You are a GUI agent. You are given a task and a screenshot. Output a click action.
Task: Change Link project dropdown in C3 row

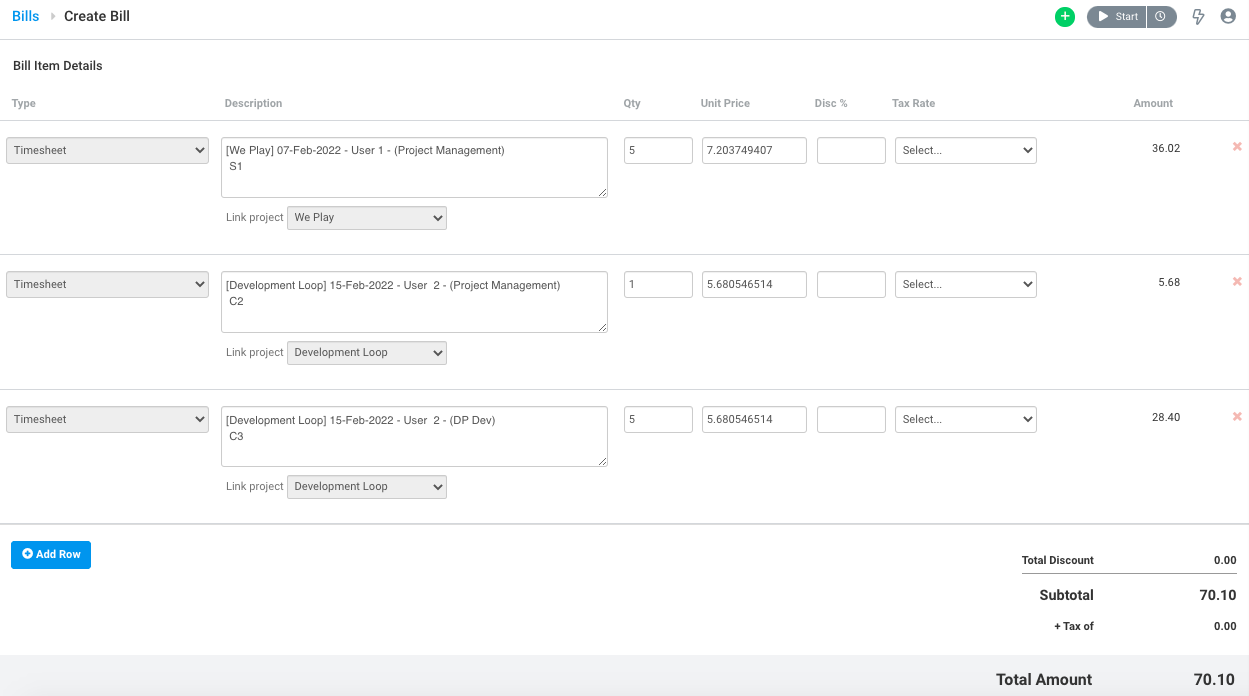[367, 487]
